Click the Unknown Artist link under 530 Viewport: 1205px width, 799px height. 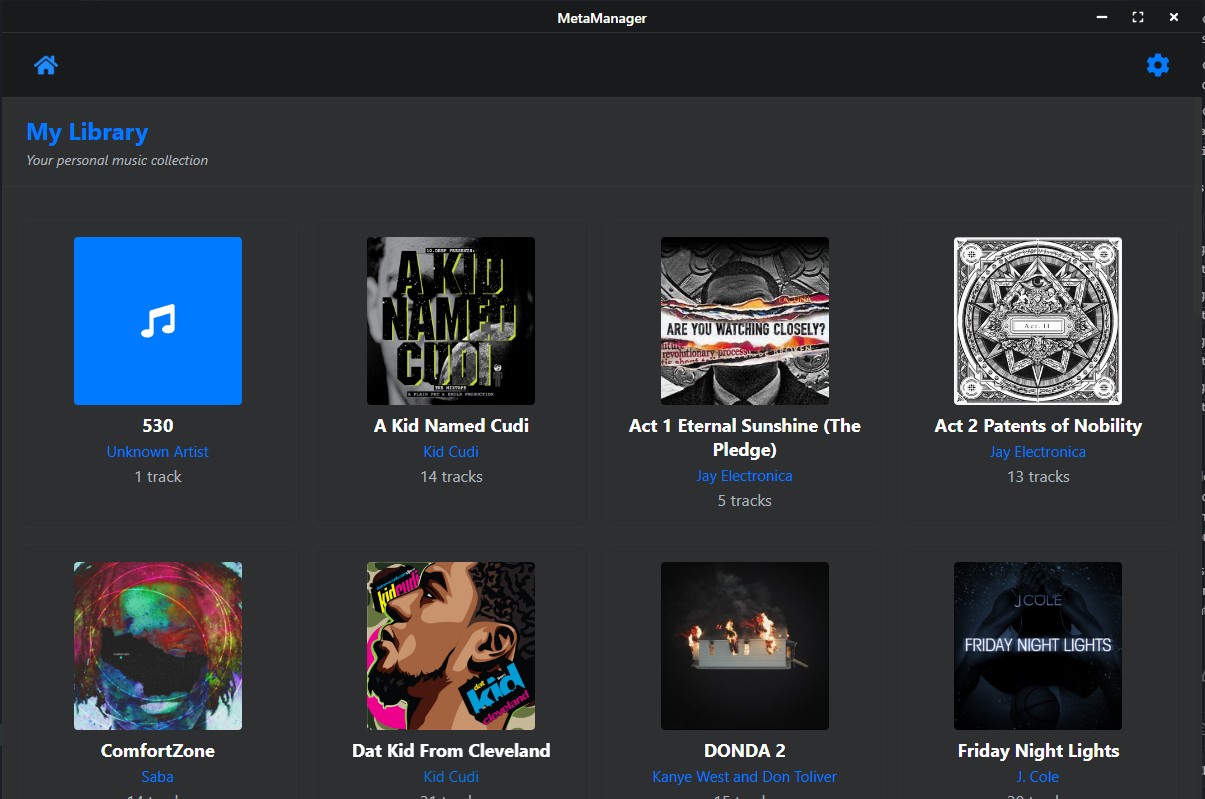pyautogui.click(x=158, y=452)
